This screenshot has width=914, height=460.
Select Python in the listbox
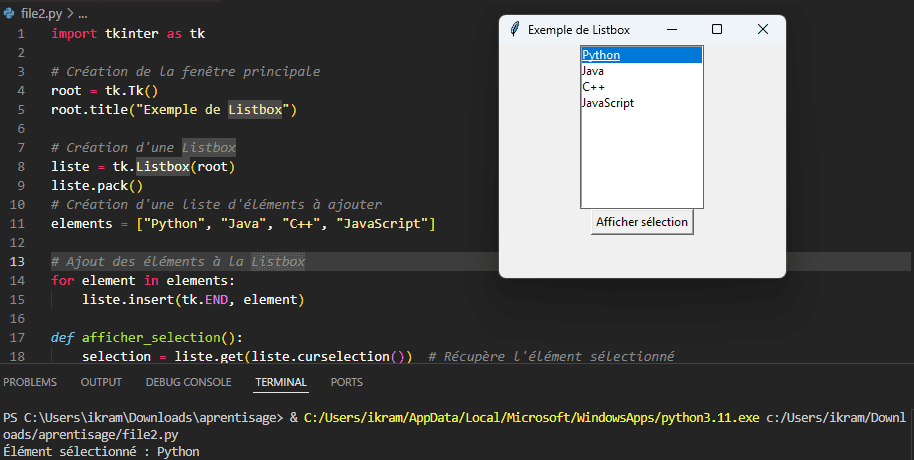642,55
